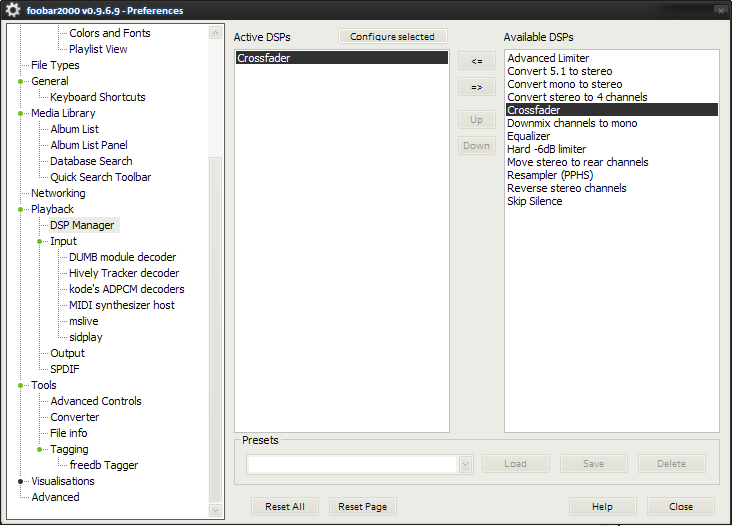Viewport: 732px width, 526px height.
Task: Open DUMB module decoder page
Action: [x=122, y=257]
